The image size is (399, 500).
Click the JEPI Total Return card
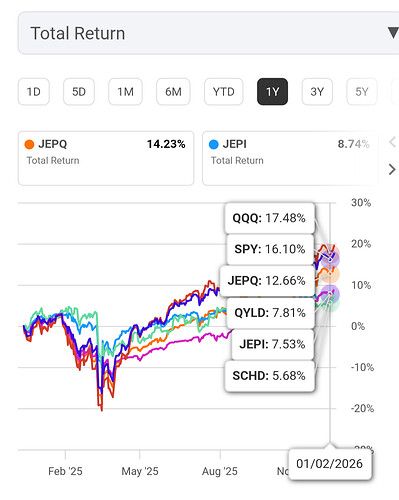click(290, 158)
